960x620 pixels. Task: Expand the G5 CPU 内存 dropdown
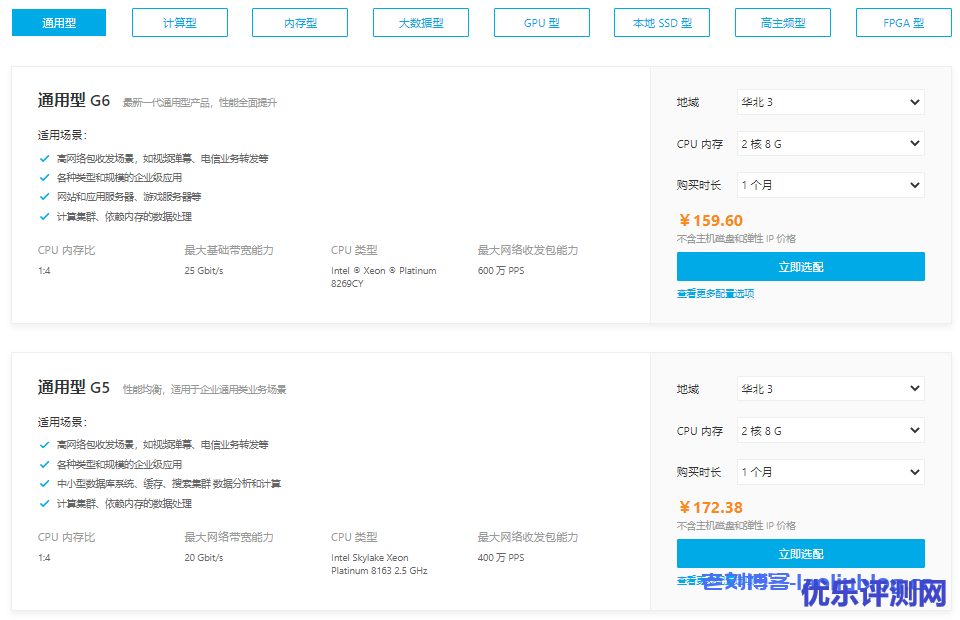pos(830,431)
